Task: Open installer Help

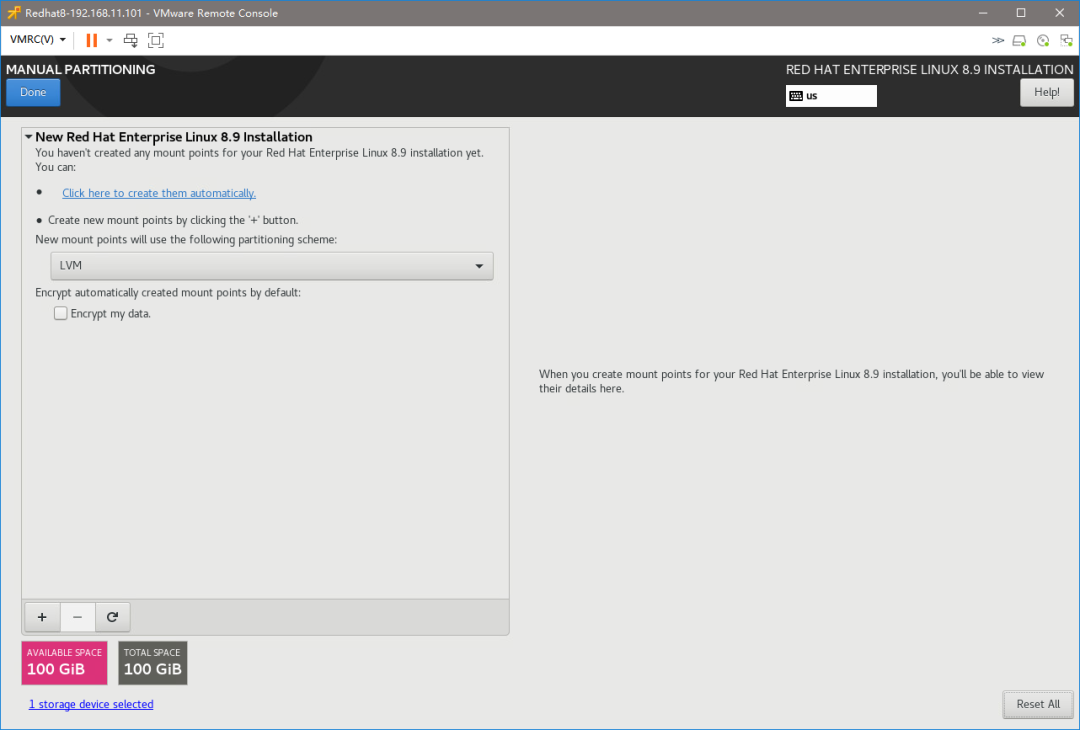Action: pyautogui.click(x=1046, y=92)
